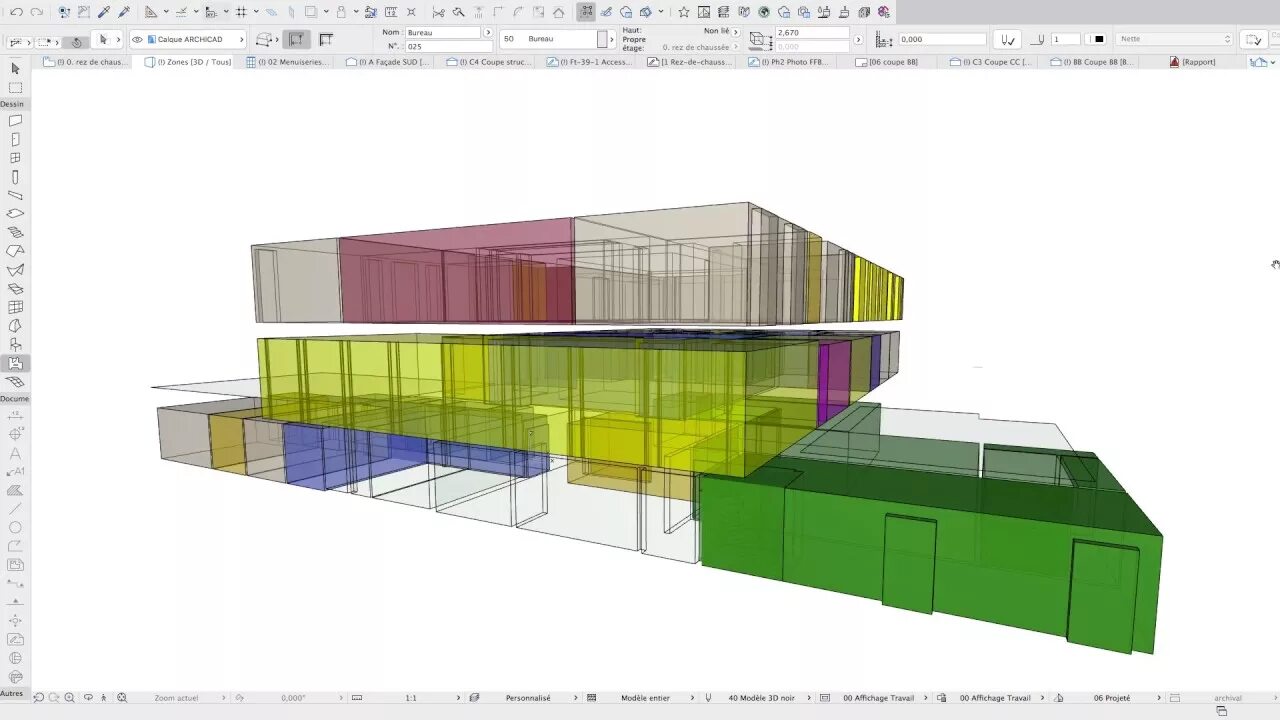
Task: Click the zone number field 025
Action: click(442, 47)
